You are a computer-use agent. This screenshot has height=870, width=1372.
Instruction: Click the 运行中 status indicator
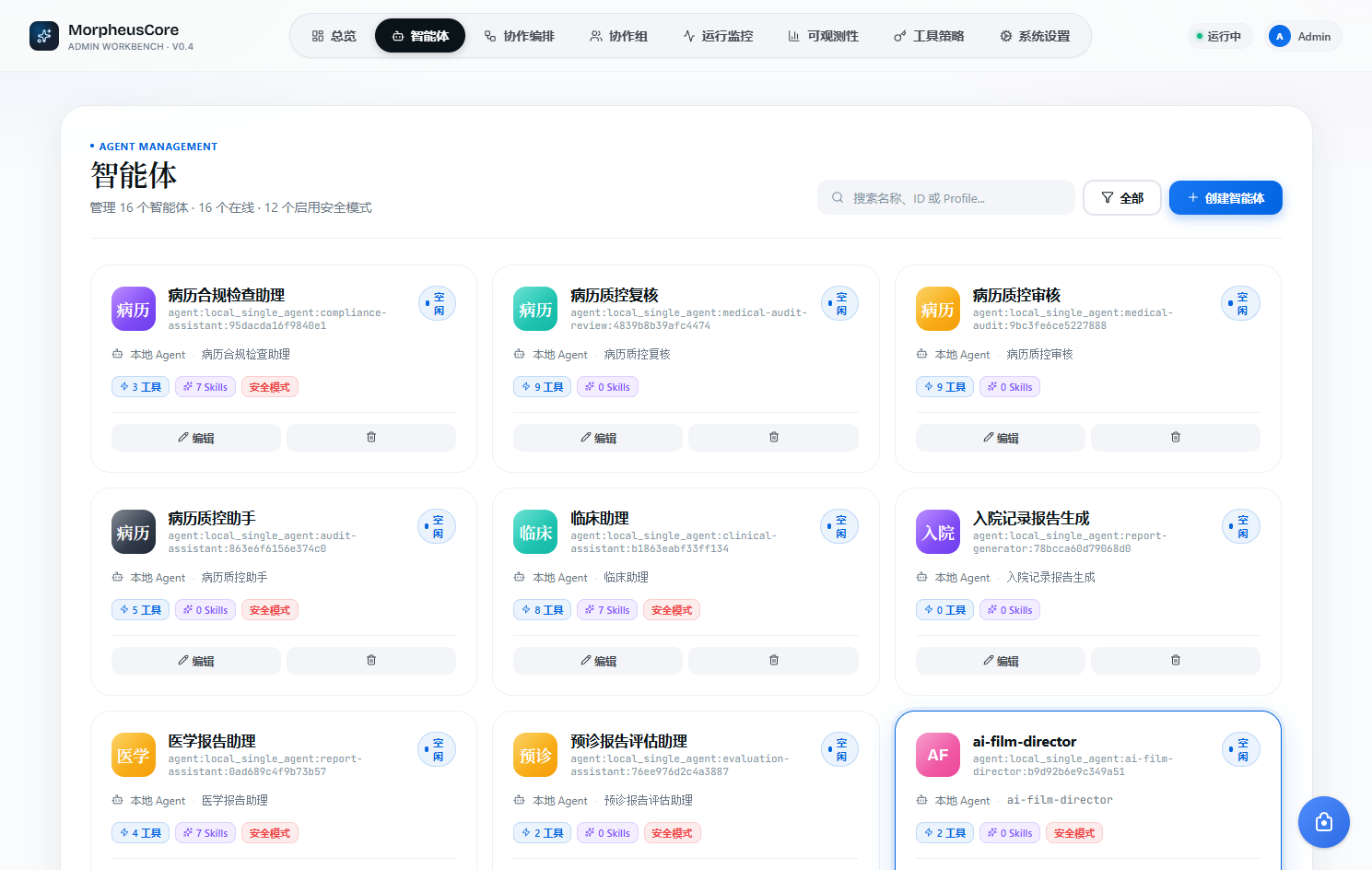(x=1219, y=36)
